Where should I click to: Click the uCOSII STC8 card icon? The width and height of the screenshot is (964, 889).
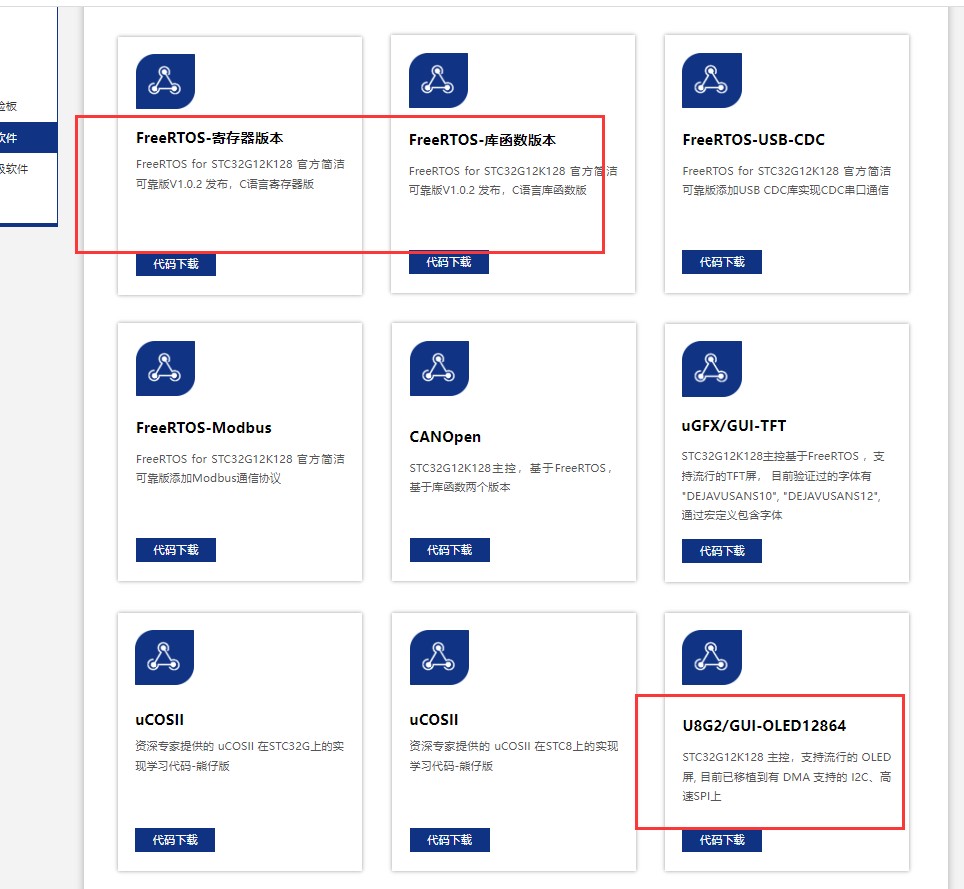[439, 657]
